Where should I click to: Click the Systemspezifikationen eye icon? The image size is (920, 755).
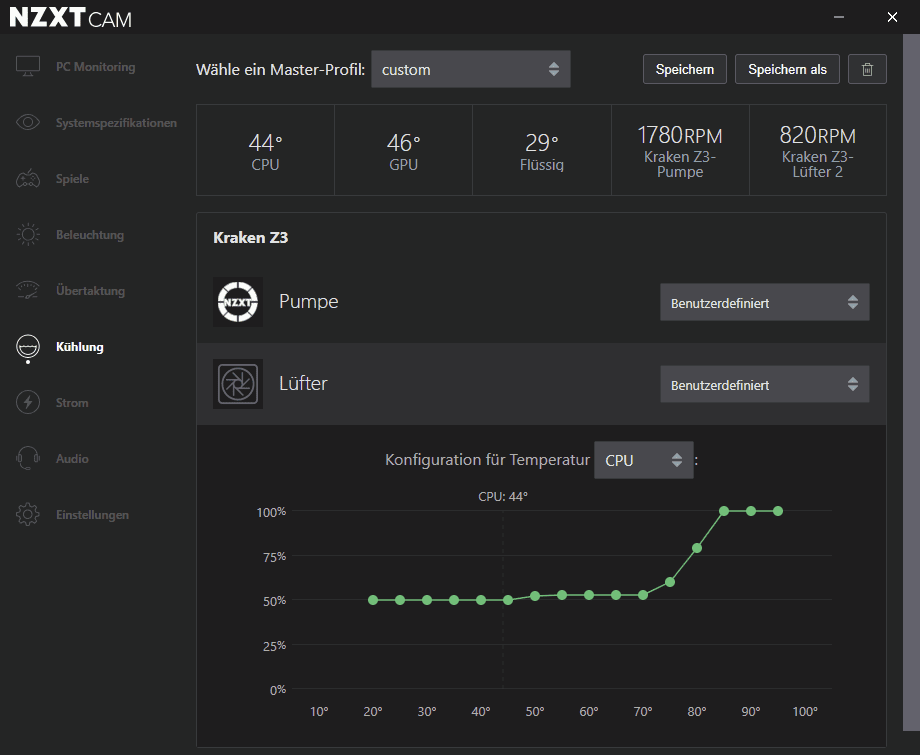tap(28, 122)
